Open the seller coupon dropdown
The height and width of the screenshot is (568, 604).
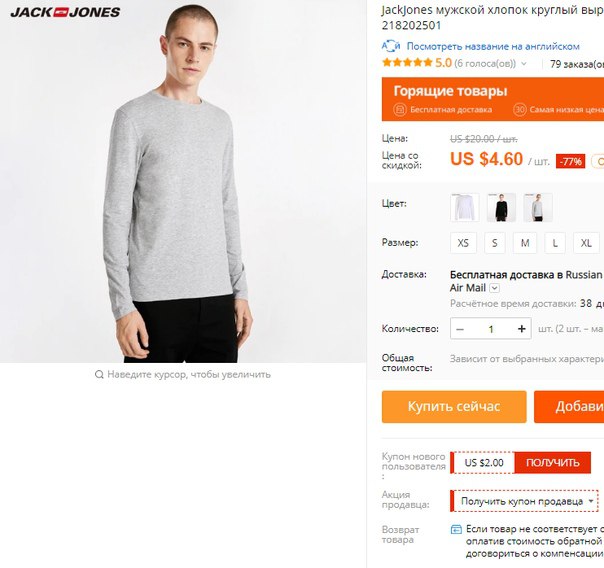[524, 501]
